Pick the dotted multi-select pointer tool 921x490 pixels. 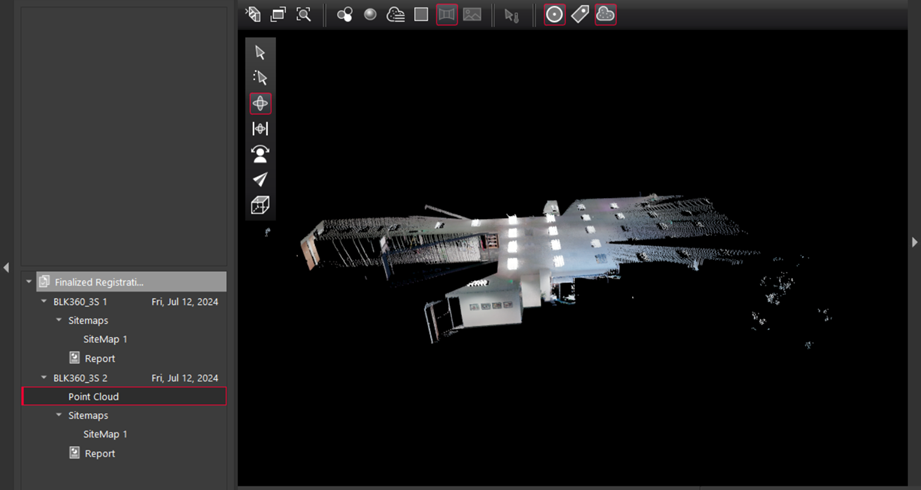tap(260, 78)
